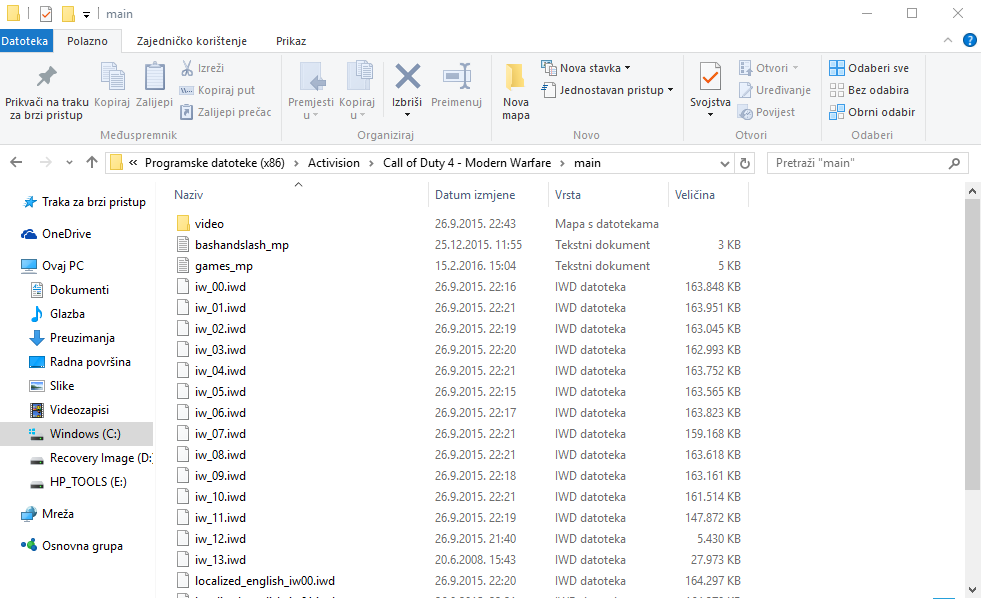Open recent locations dropdown arrow
This screenshot has width=981, height=599.
[x=69, y=163]
